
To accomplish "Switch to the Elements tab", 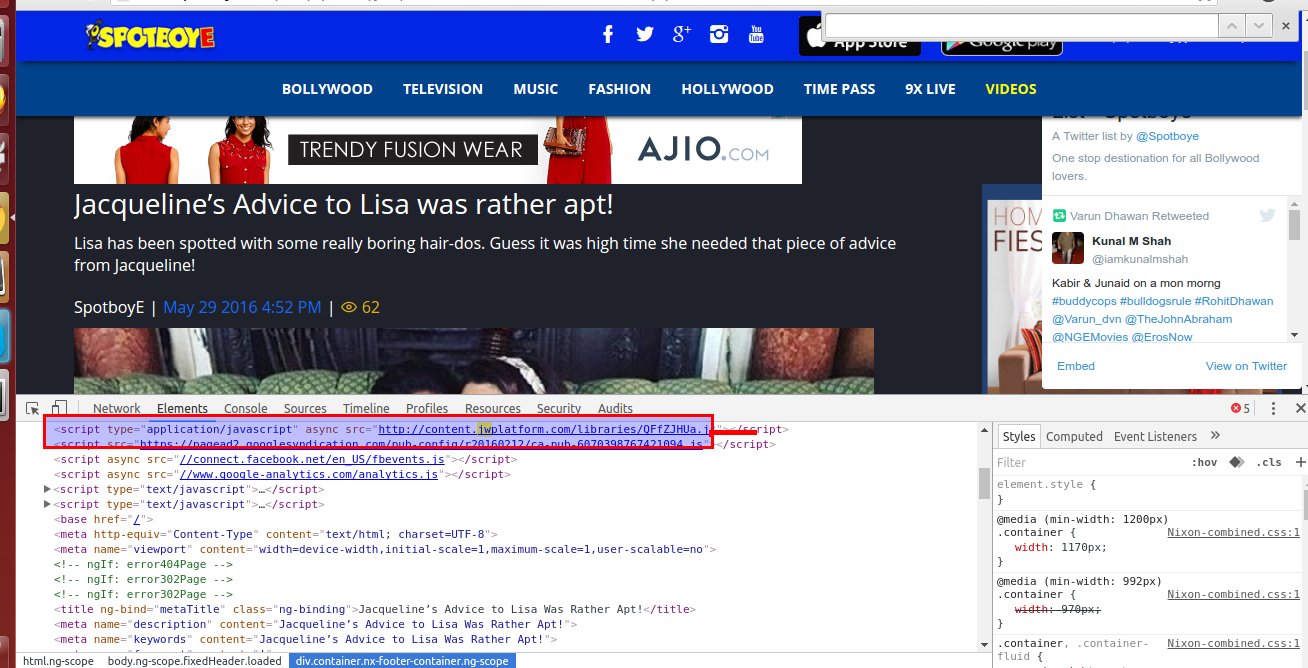I will coord(182,408).
